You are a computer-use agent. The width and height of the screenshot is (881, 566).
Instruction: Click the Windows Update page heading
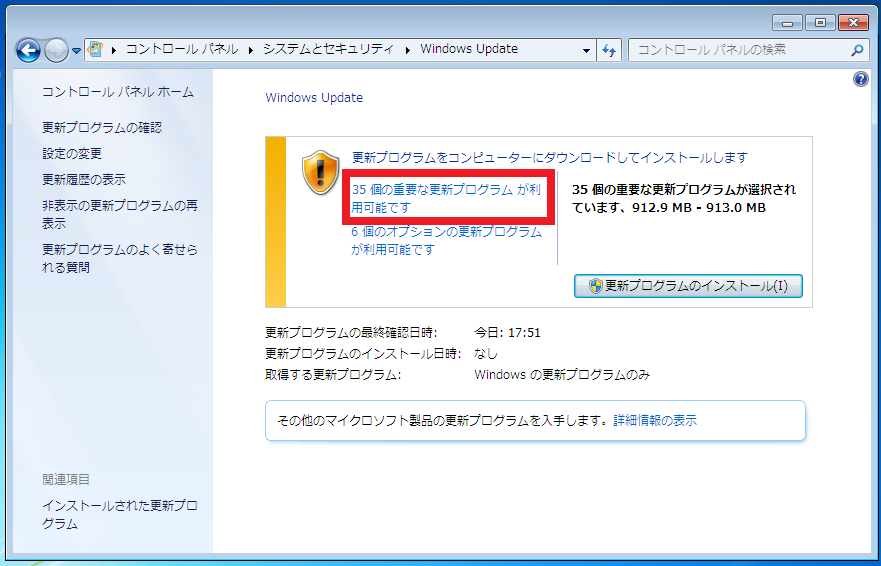tap(314, 98)
